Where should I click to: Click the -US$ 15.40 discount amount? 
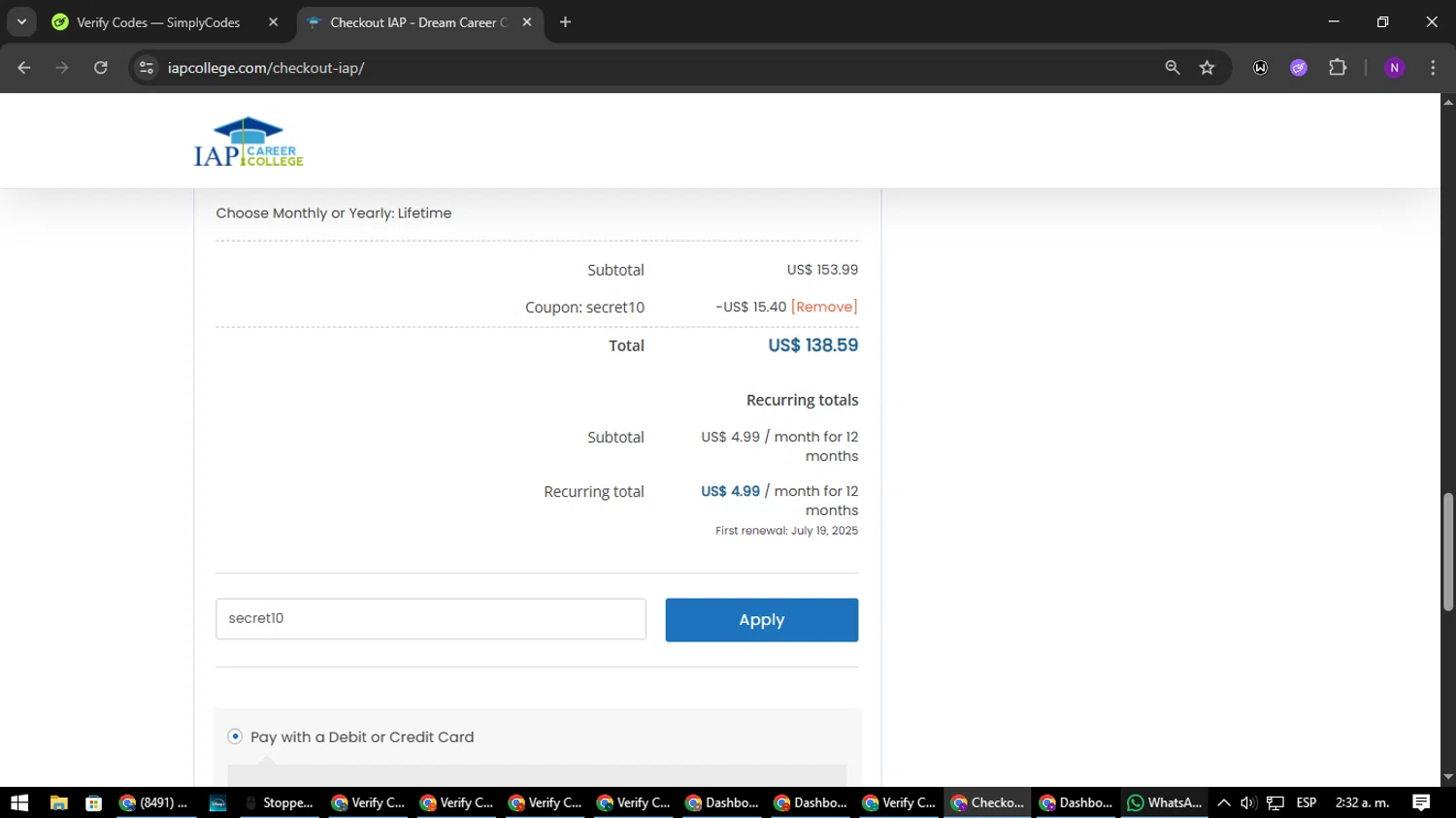751,307
